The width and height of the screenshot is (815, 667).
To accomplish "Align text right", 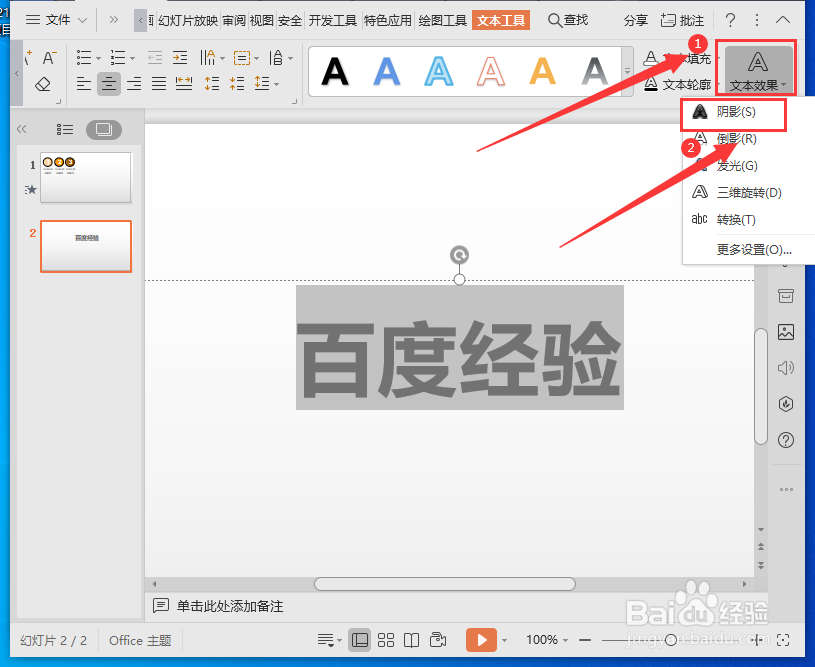I will (x=134, y=83).
